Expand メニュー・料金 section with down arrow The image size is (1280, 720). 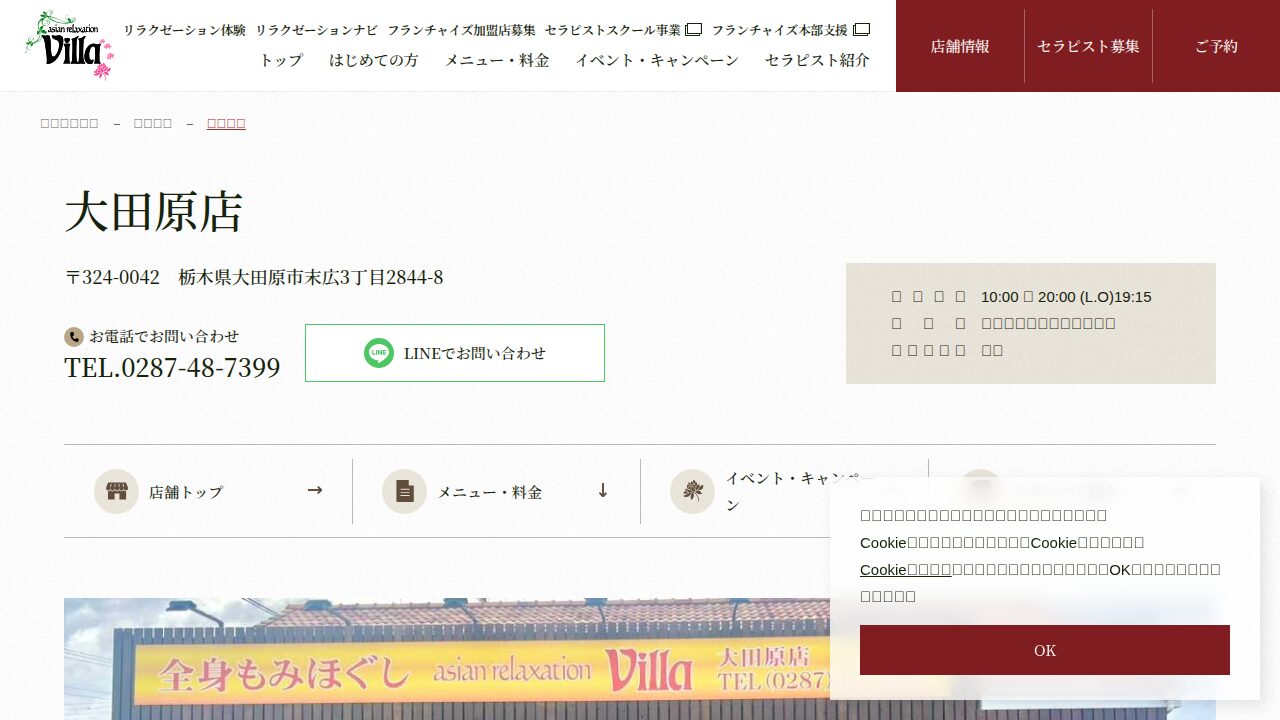pyautogui.click(x=603, y=490)
